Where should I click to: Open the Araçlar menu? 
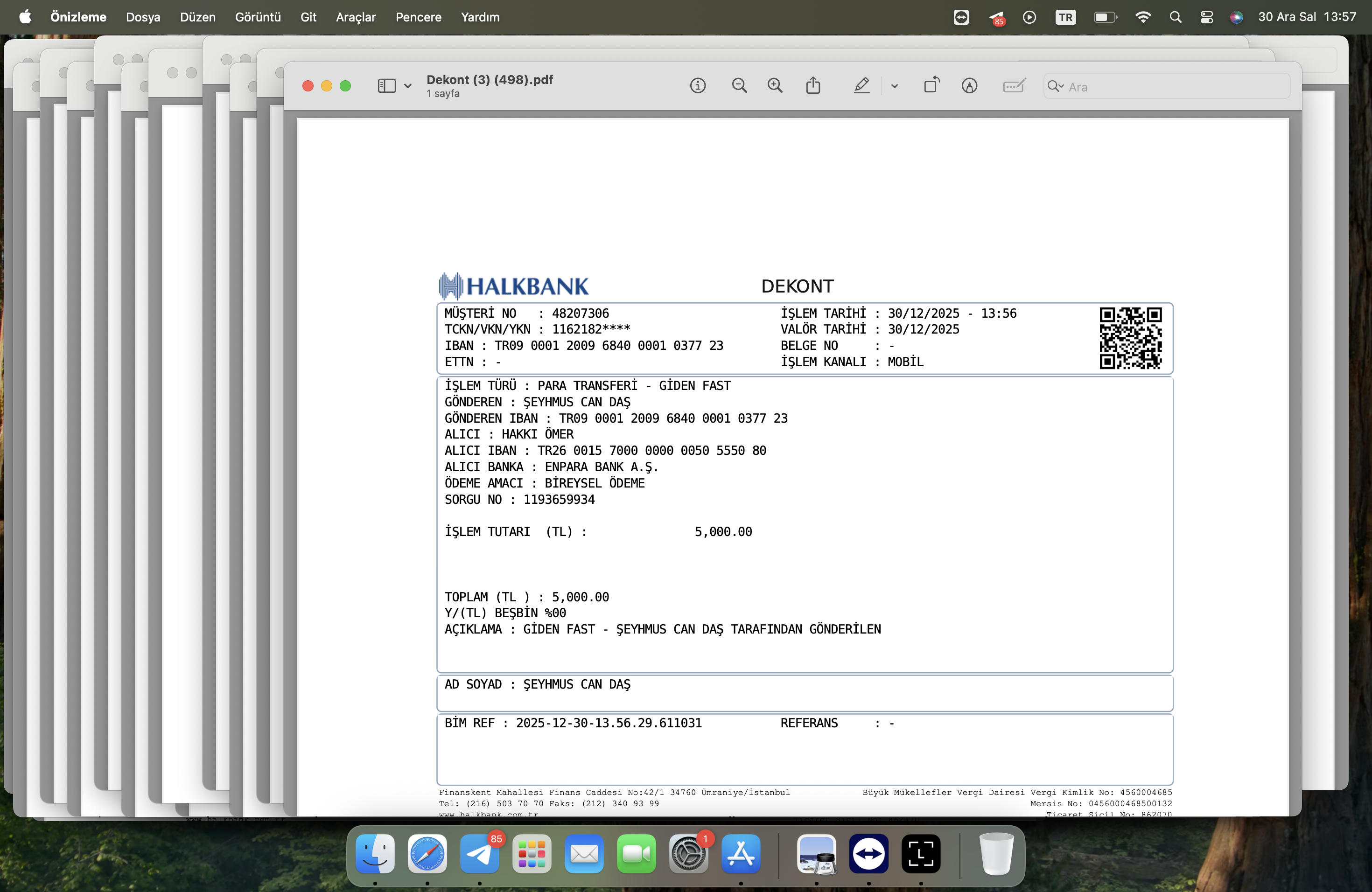(356, 17)
